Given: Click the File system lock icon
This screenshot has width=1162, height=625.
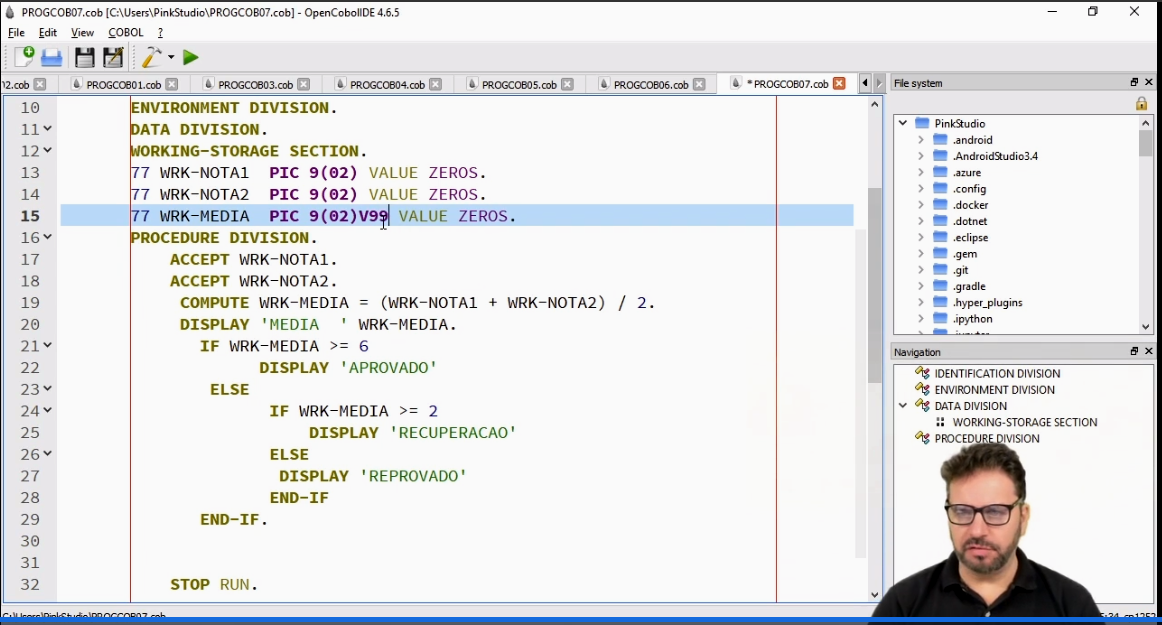Looking at the screenshot, I should click(x=1141, y=104).
